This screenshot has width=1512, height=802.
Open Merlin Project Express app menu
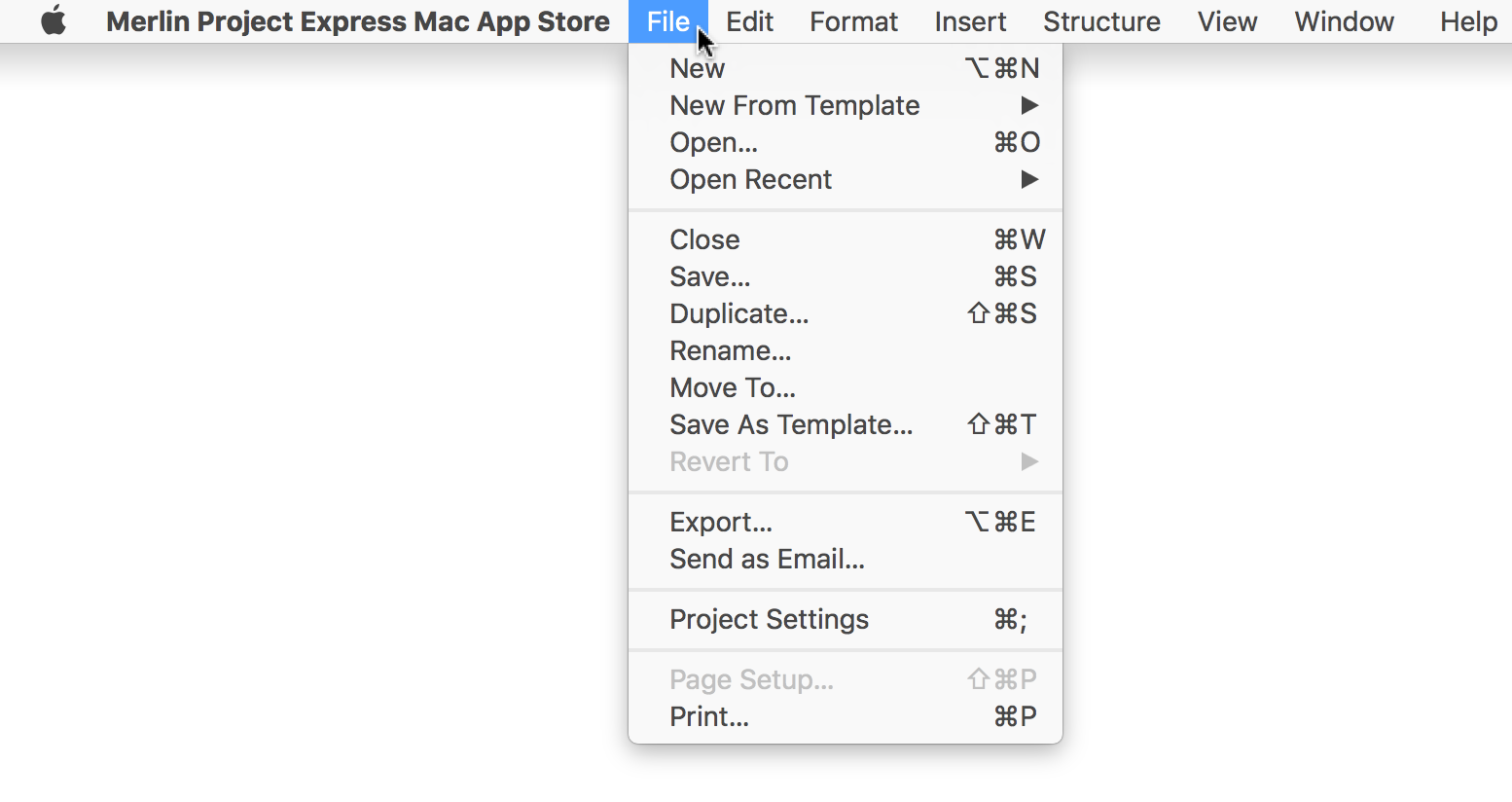[358, 21]
